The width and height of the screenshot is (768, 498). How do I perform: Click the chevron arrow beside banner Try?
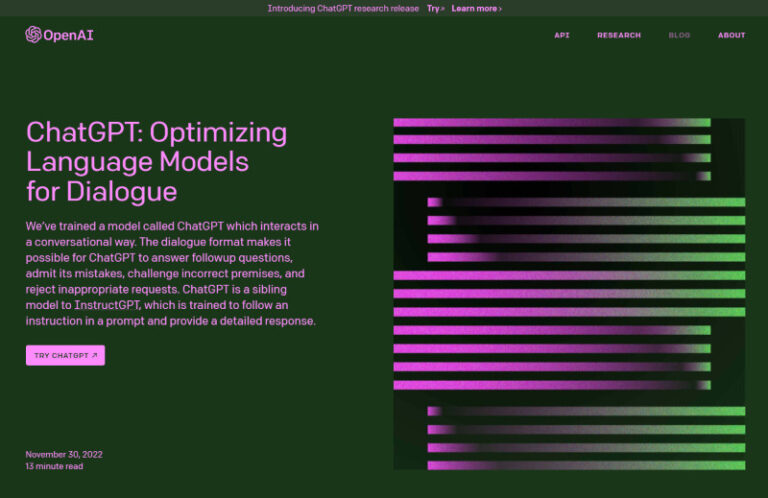click(443, 9)
